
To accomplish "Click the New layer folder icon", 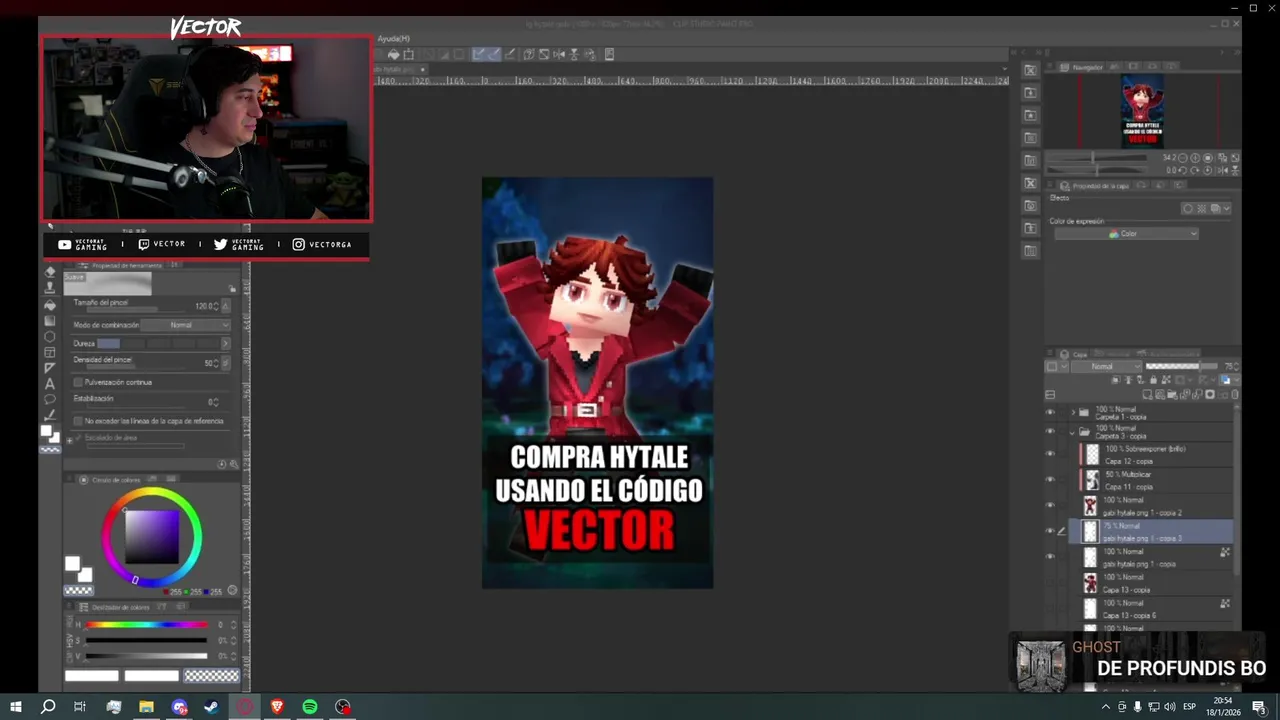I will 1172,394.
